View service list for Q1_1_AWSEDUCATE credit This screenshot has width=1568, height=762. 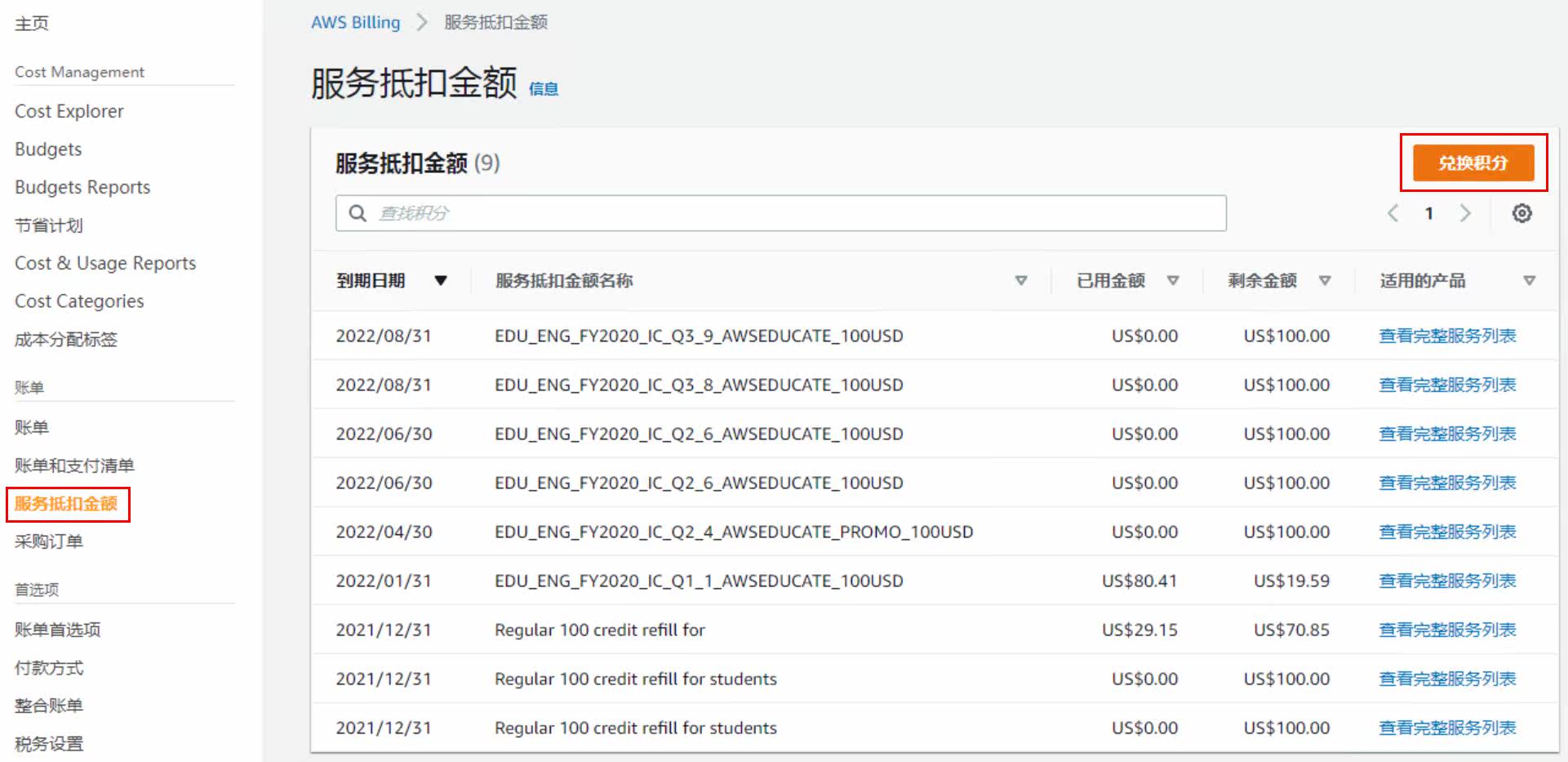coord(1447,581)
